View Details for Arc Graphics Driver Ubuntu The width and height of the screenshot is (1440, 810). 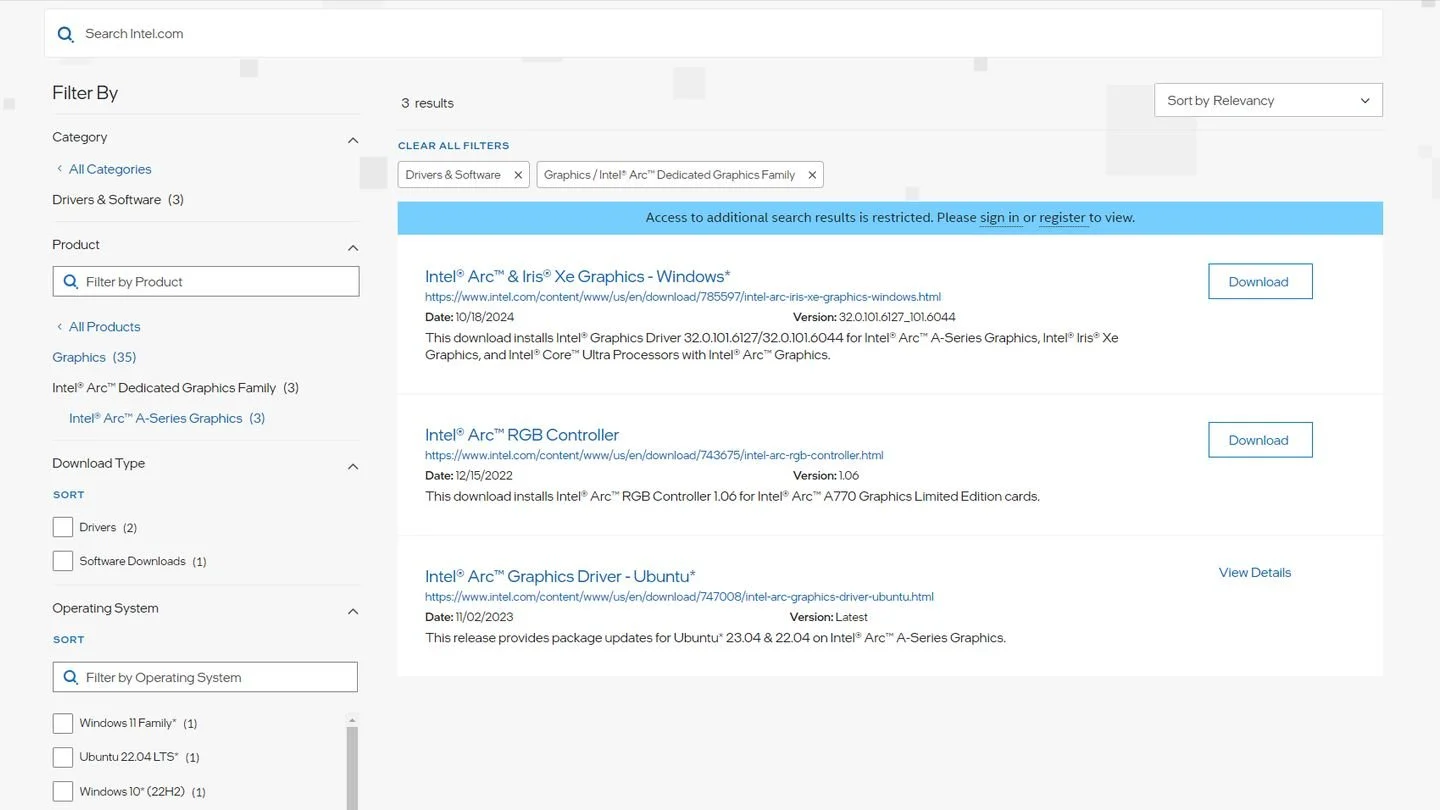[1255, 573]
